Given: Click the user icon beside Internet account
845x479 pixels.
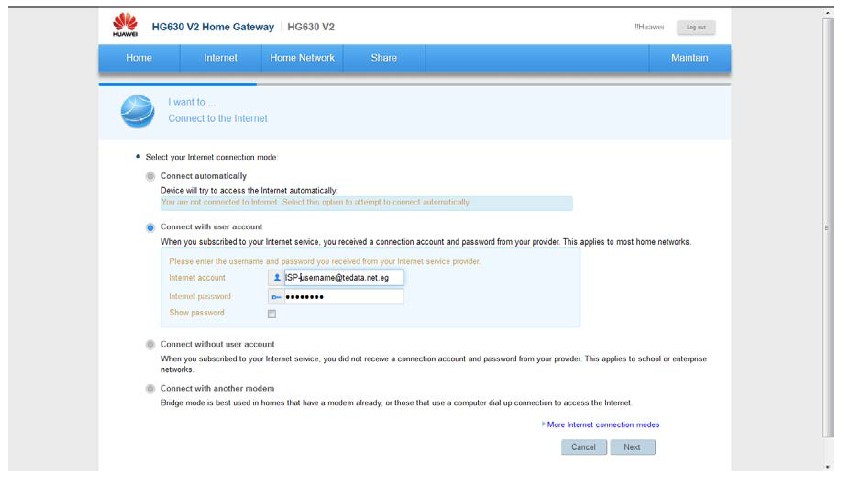Looking at the screenshot, I should (x=276, y=277).
